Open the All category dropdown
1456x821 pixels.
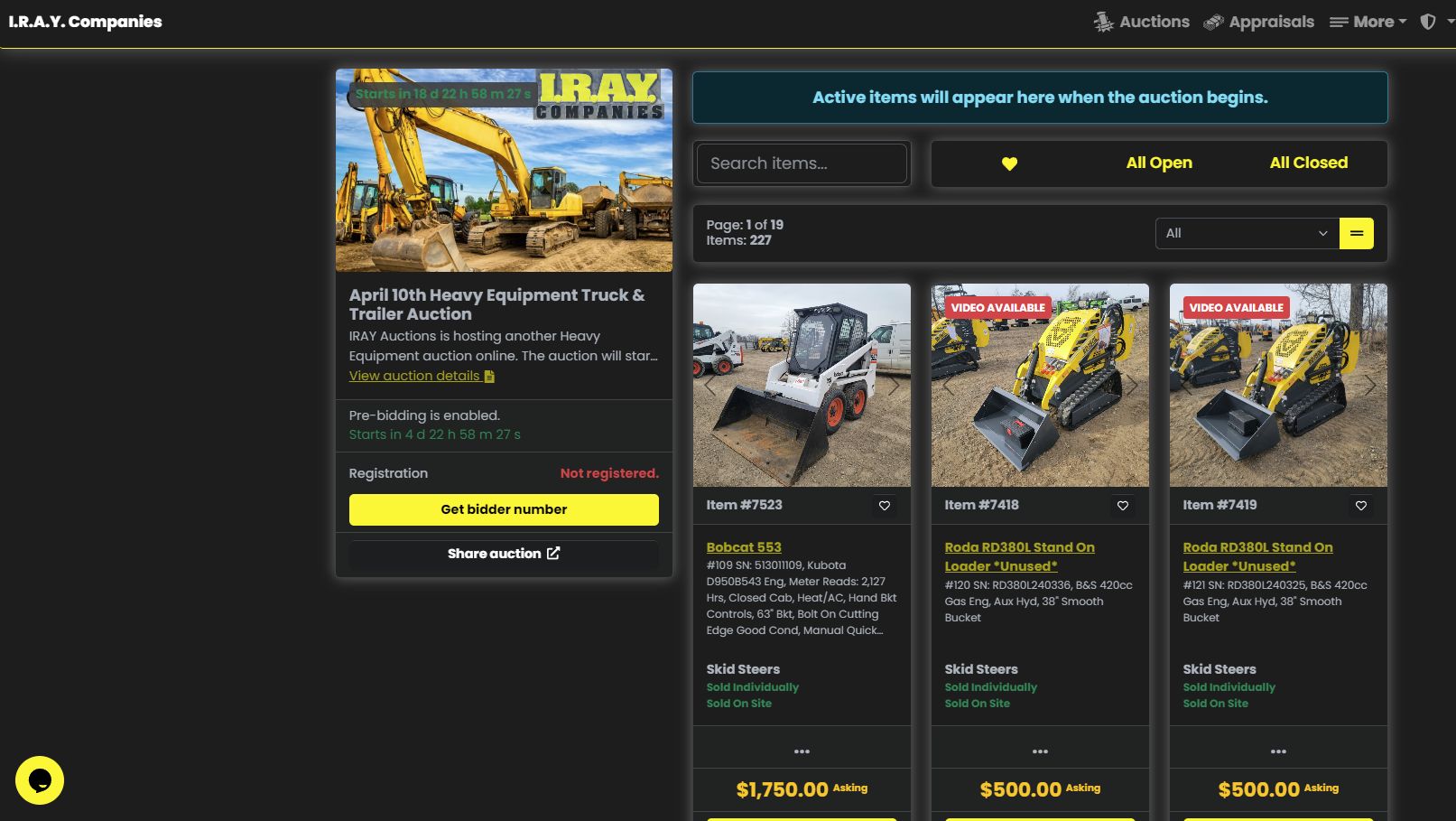point(1247,233)
